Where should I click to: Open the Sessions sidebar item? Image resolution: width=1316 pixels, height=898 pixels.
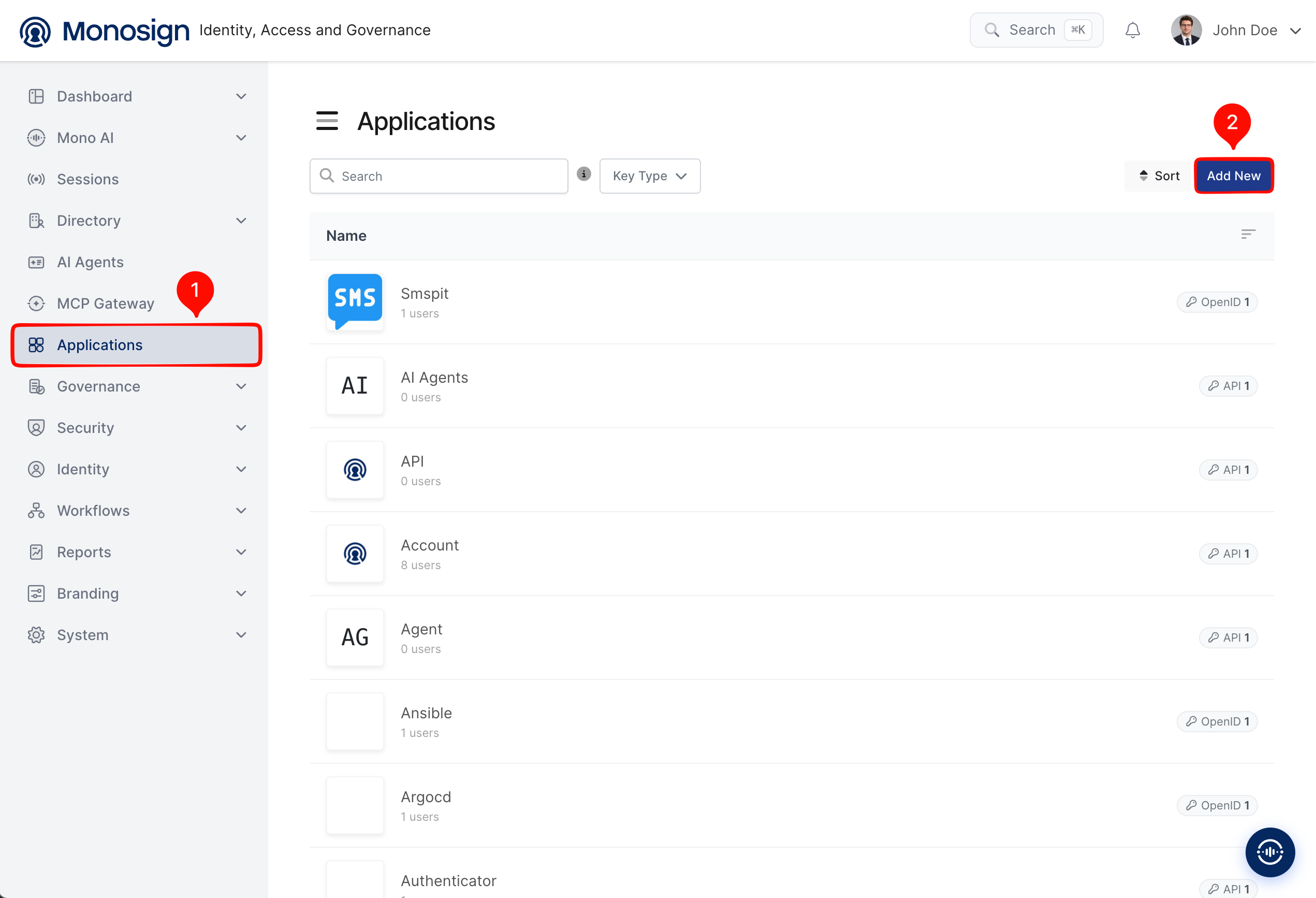click(x=136, y=179)
